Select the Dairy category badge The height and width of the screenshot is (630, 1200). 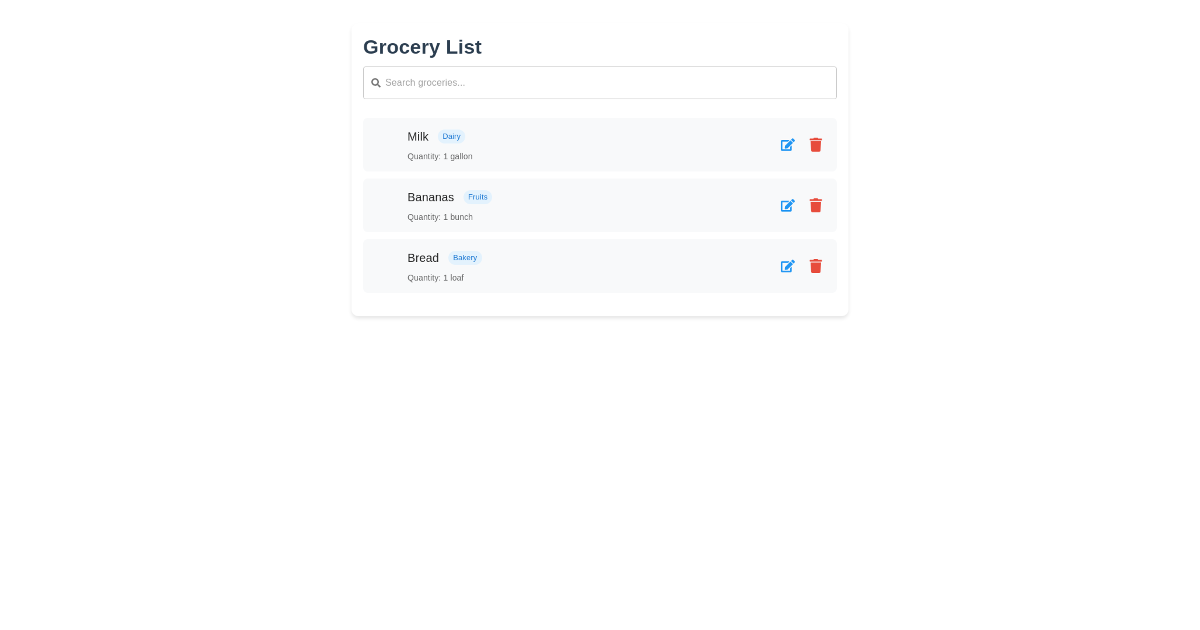[x=451, y=136]
